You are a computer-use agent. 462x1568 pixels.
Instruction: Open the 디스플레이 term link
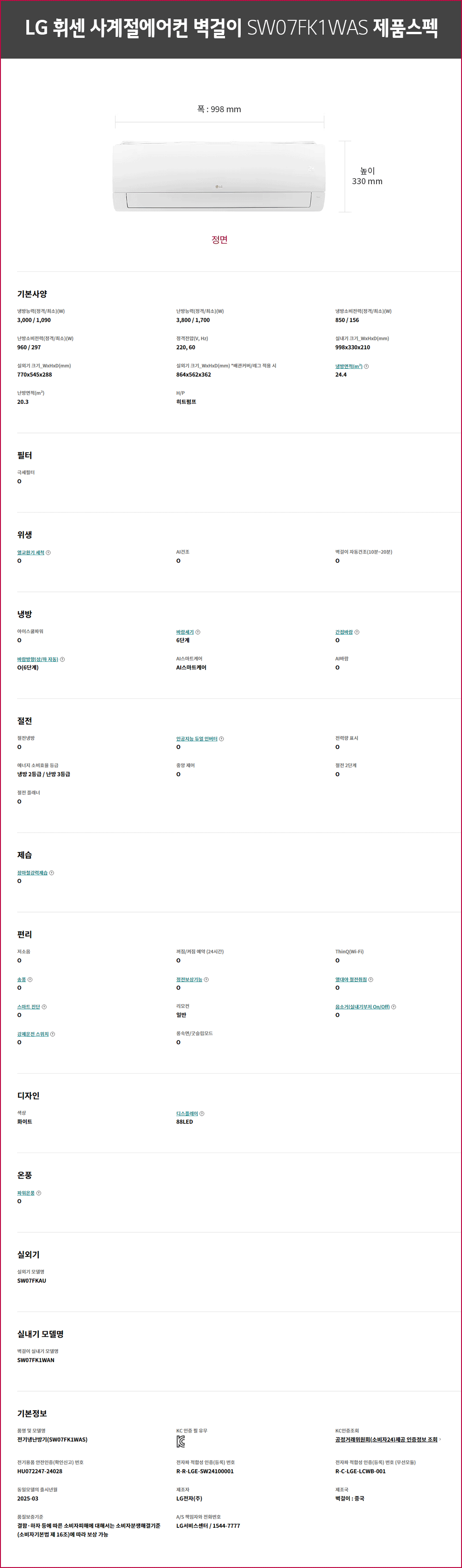point(187,1114)
